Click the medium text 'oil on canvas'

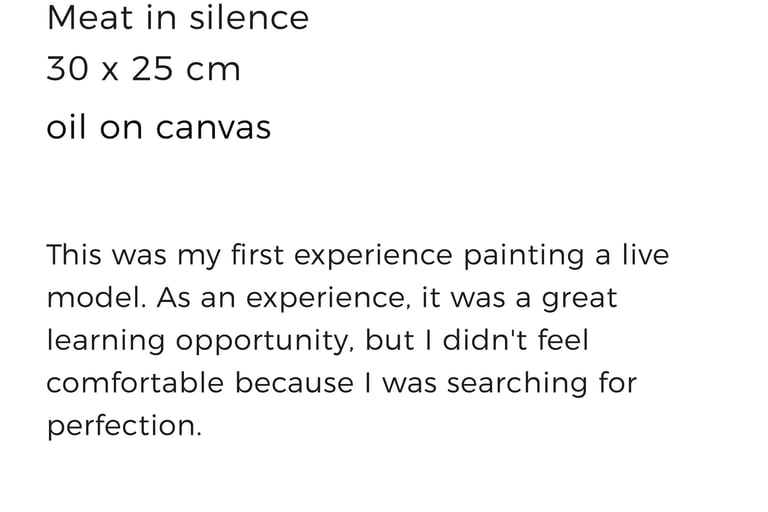[158, 128]
